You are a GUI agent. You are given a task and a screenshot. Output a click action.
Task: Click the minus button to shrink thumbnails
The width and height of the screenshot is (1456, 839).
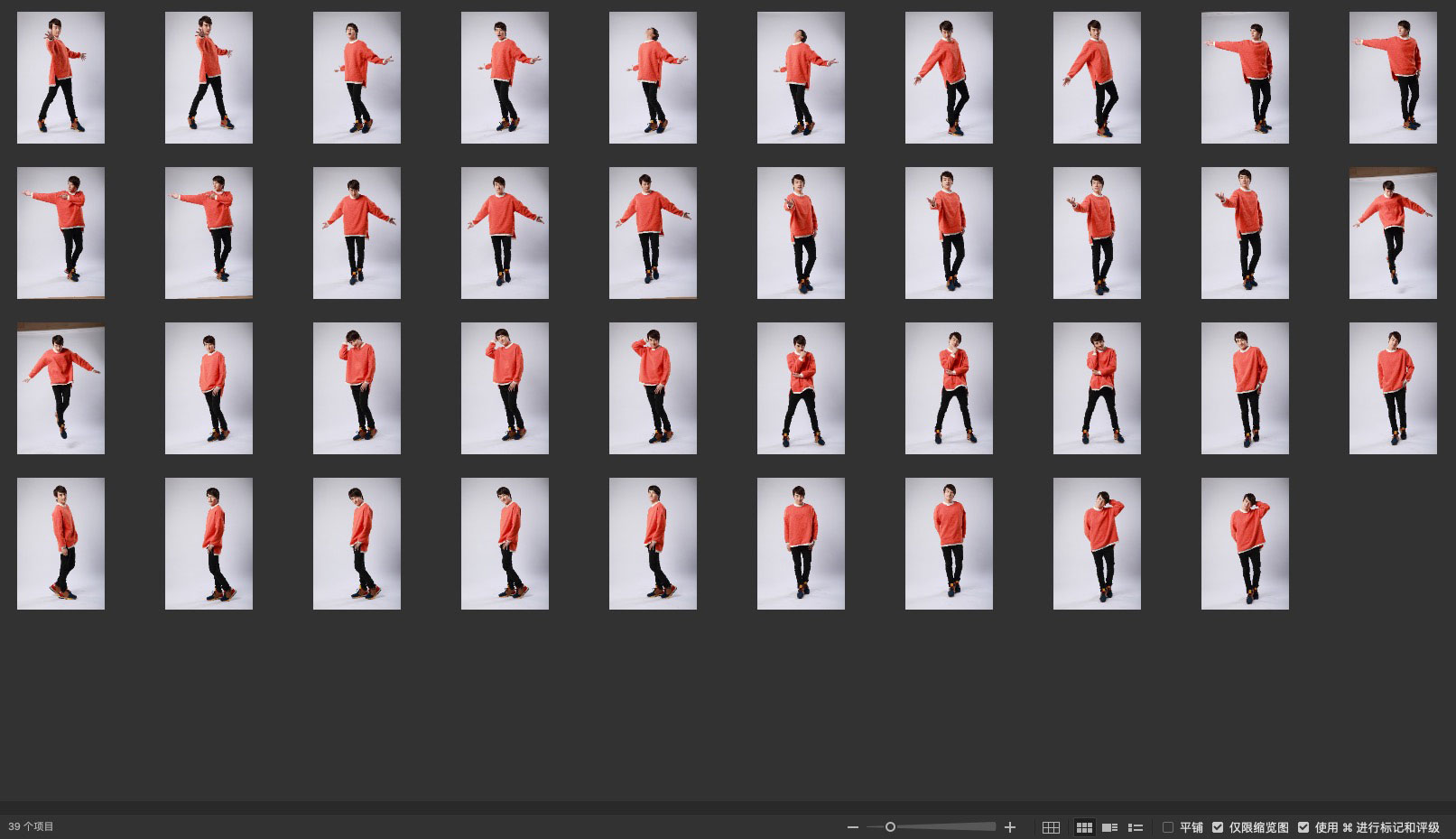[853, 827]
